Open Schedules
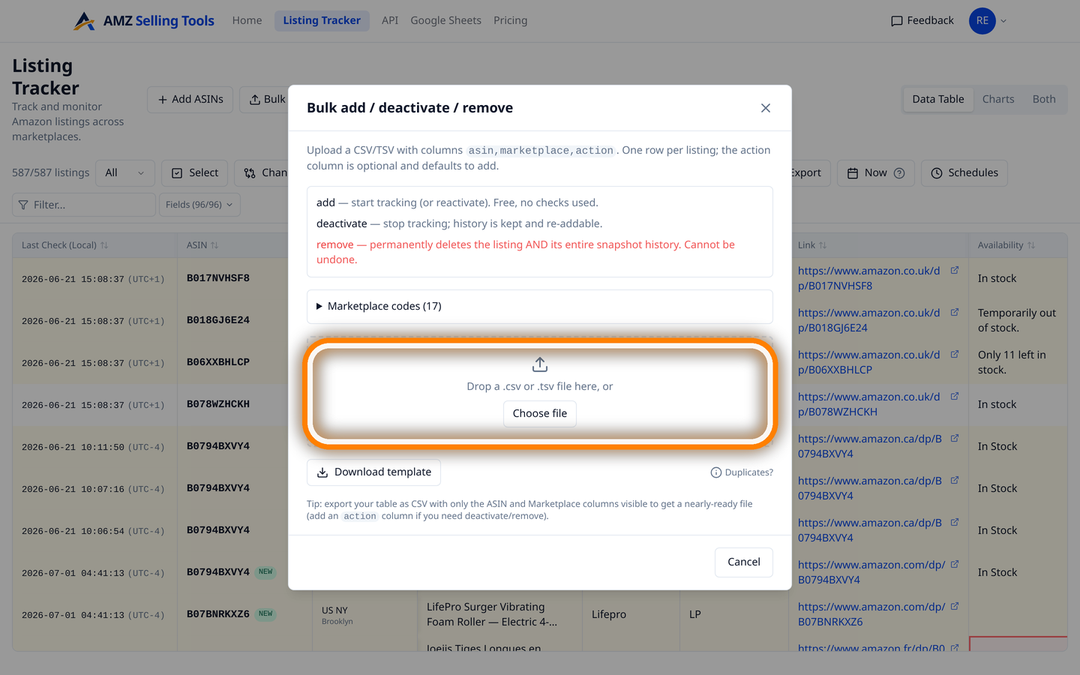Screen dimensions: 1080x675 coord(964,173)
